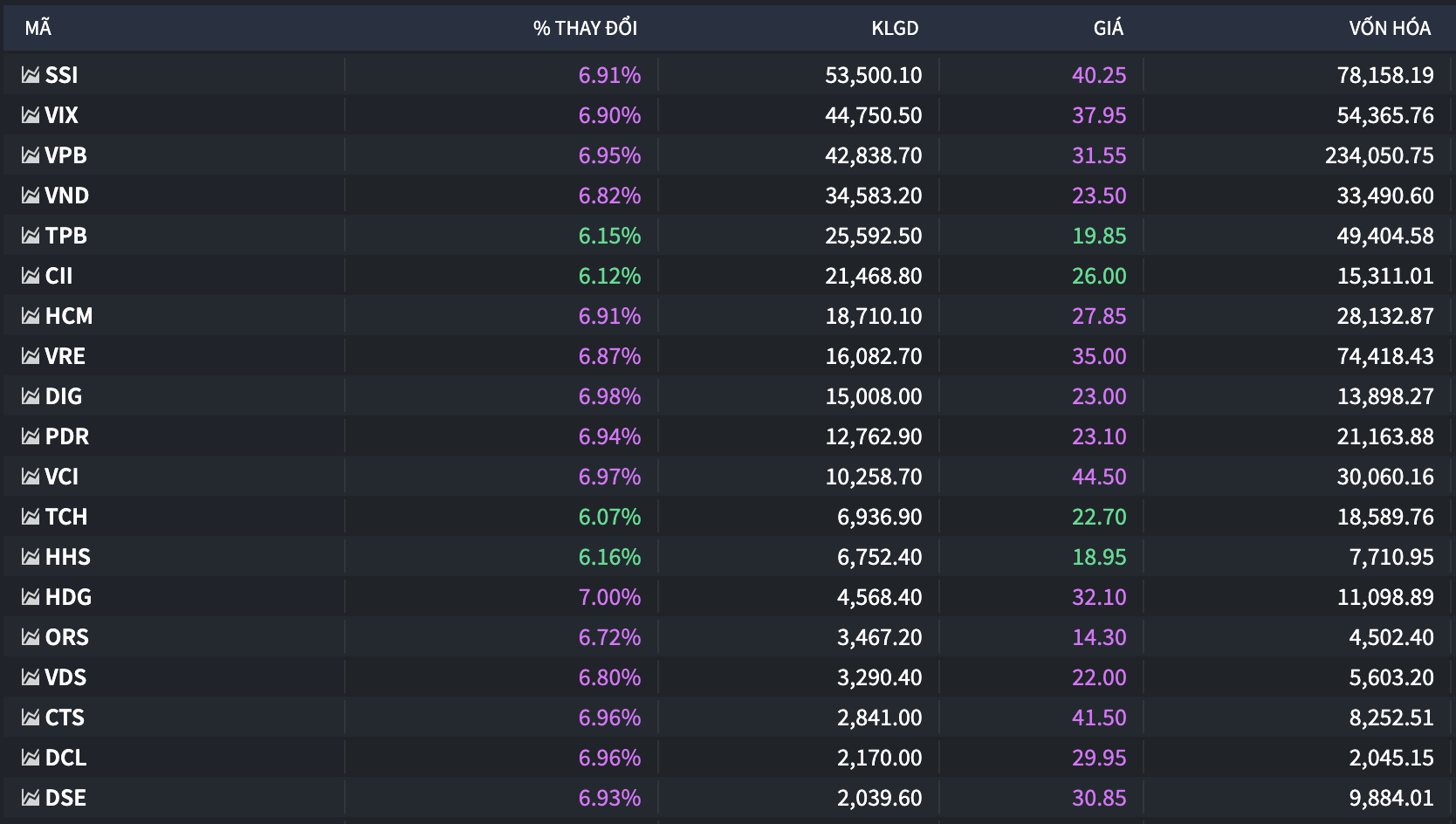
Task: Click the chart icon beside SSI
Action: 31,75
